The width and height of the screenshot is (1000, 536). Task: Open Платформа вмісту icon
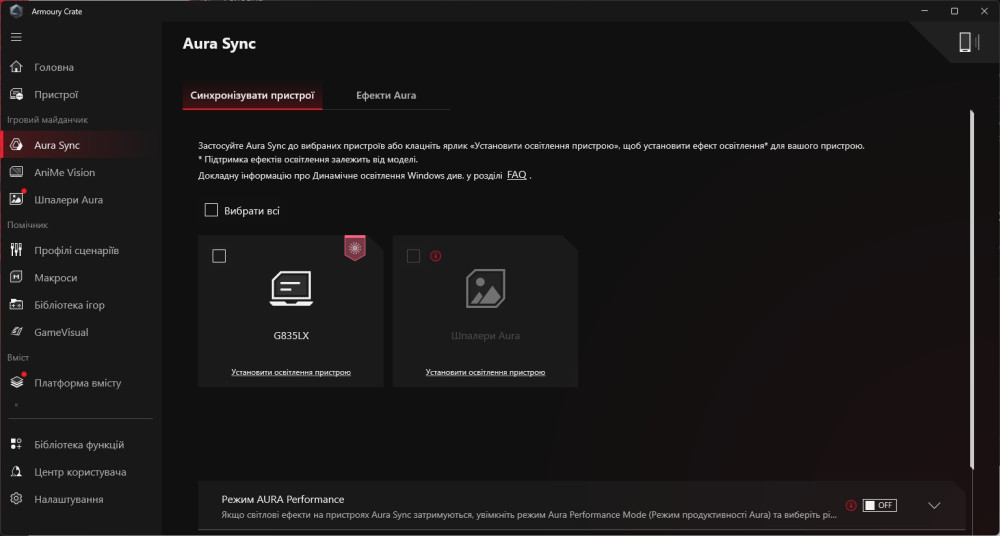coord(17,383)
